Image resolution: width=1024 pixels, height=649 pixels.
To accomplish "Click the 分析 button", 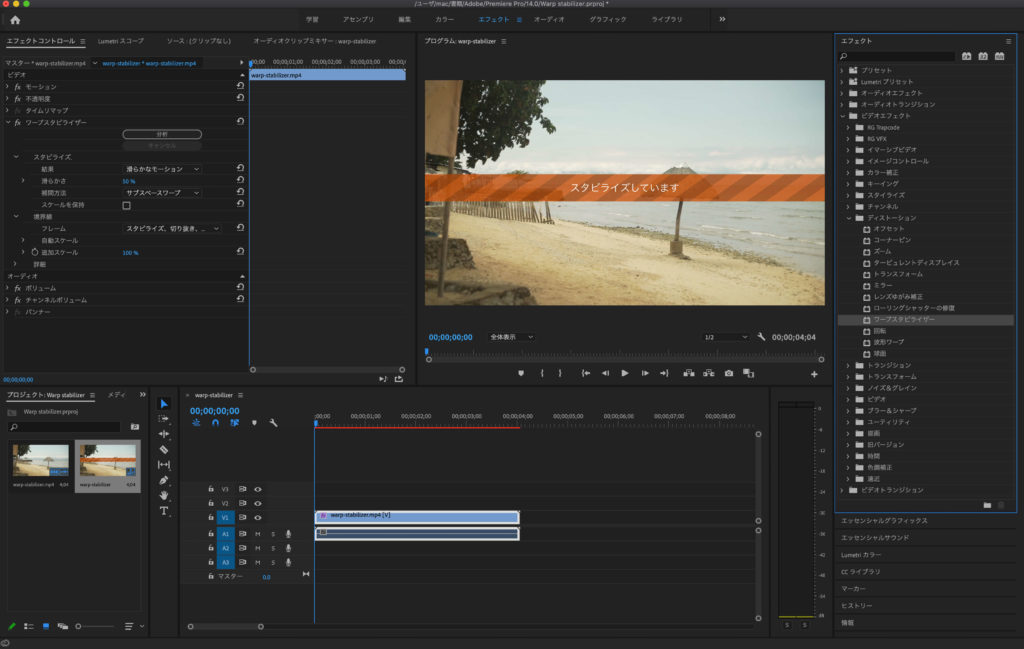I will click(x=162, y=134).
